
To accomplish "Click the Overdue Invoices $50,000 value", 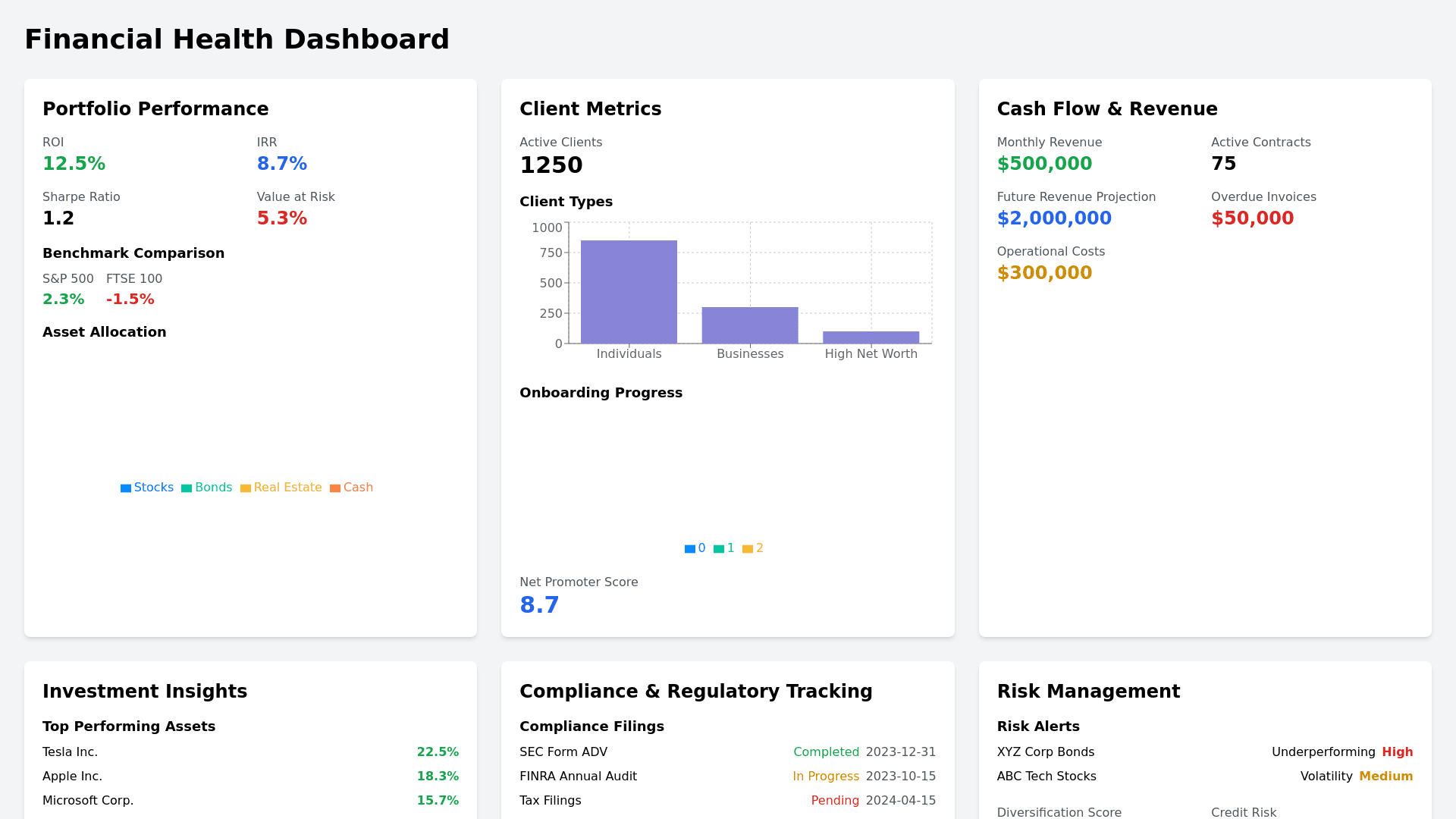I will pos(1252,218).
